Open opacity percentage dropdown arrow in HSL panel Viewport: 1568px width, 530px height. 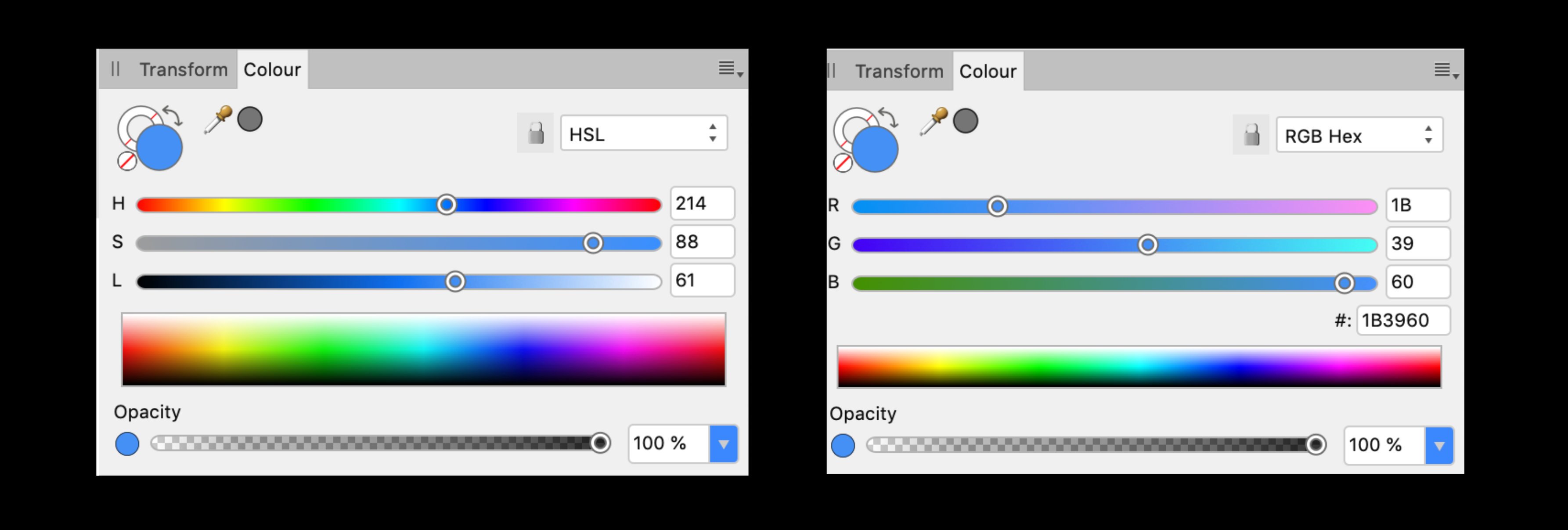(723, 443)
